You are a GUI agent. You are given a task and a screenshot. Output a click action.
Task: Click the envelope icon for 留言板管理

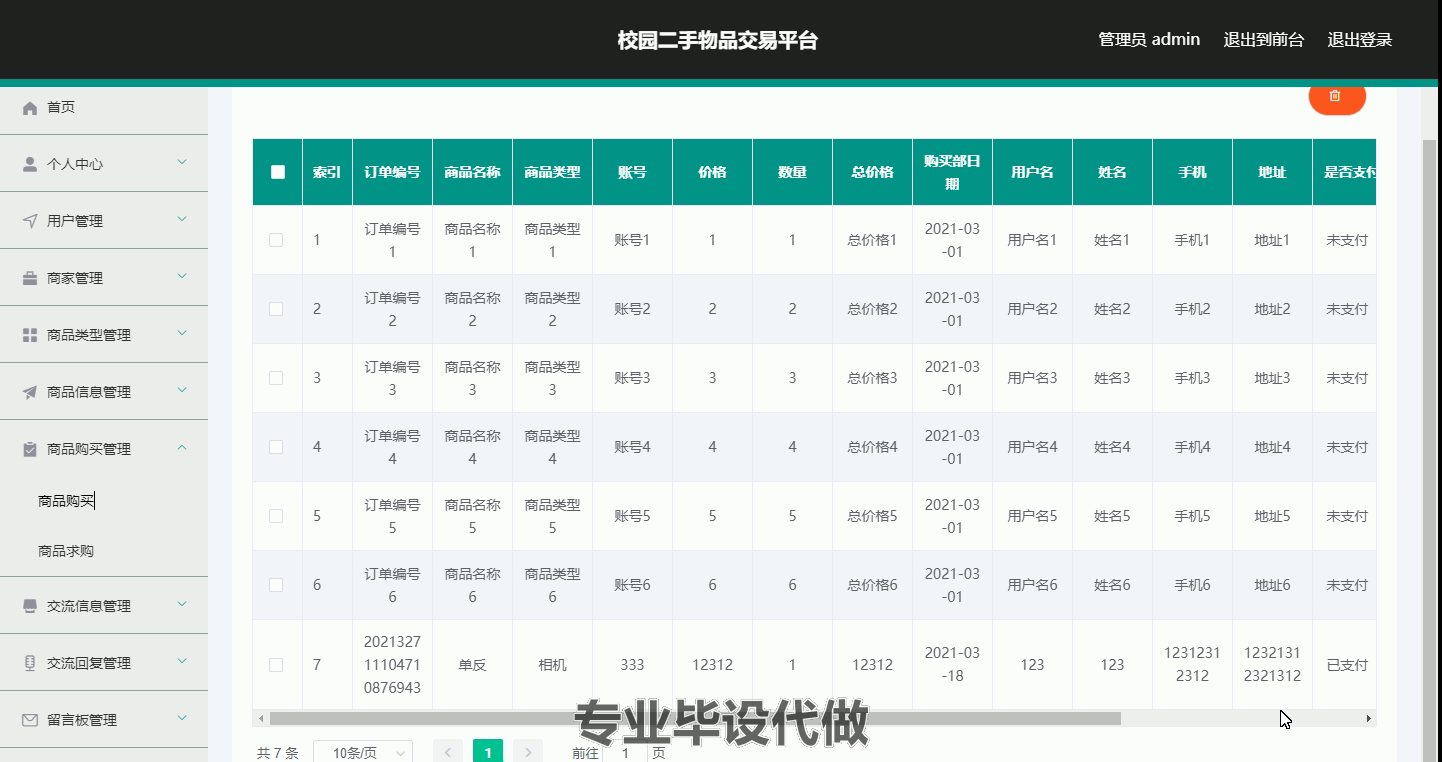(30, 720)
